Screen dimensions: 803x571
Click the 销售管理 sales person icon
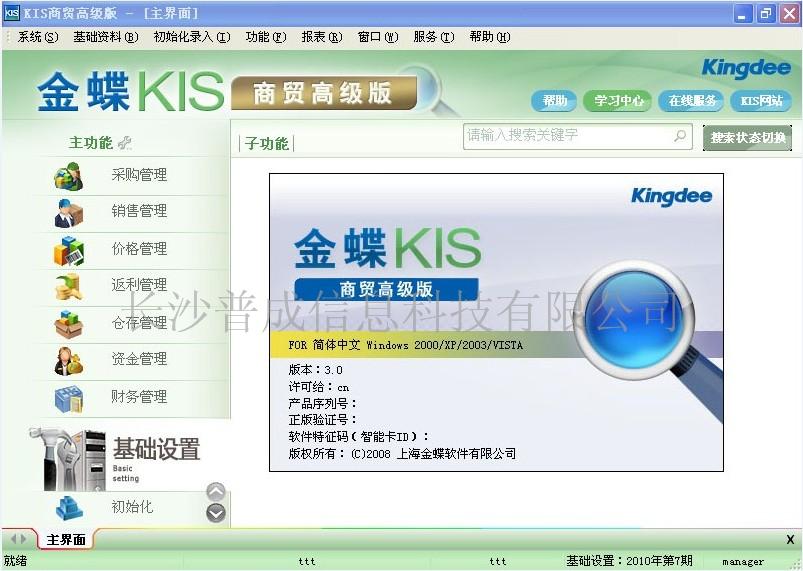[x=69, y=214]
